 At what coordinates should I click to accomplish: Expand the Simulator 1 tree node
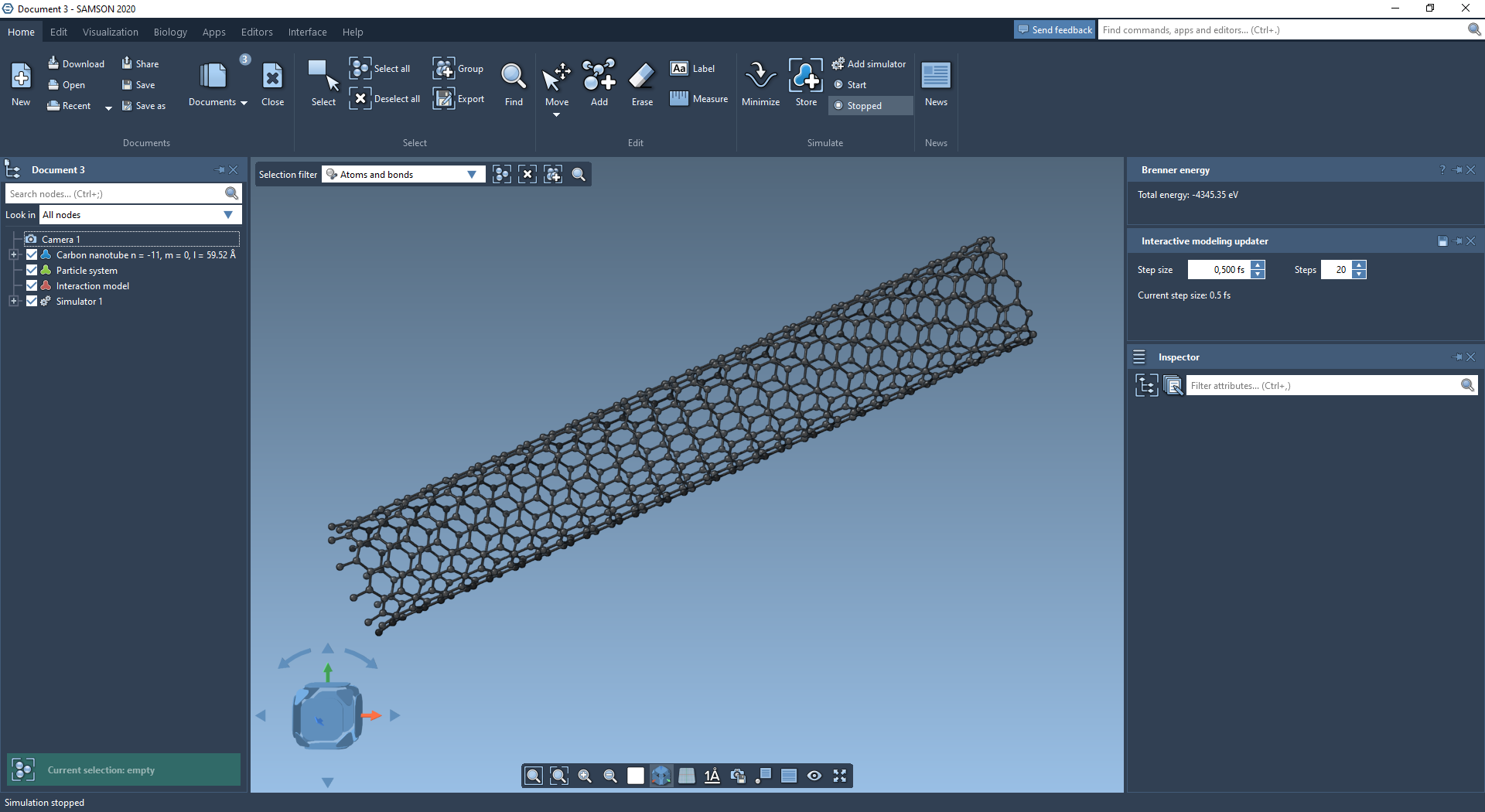13,302
